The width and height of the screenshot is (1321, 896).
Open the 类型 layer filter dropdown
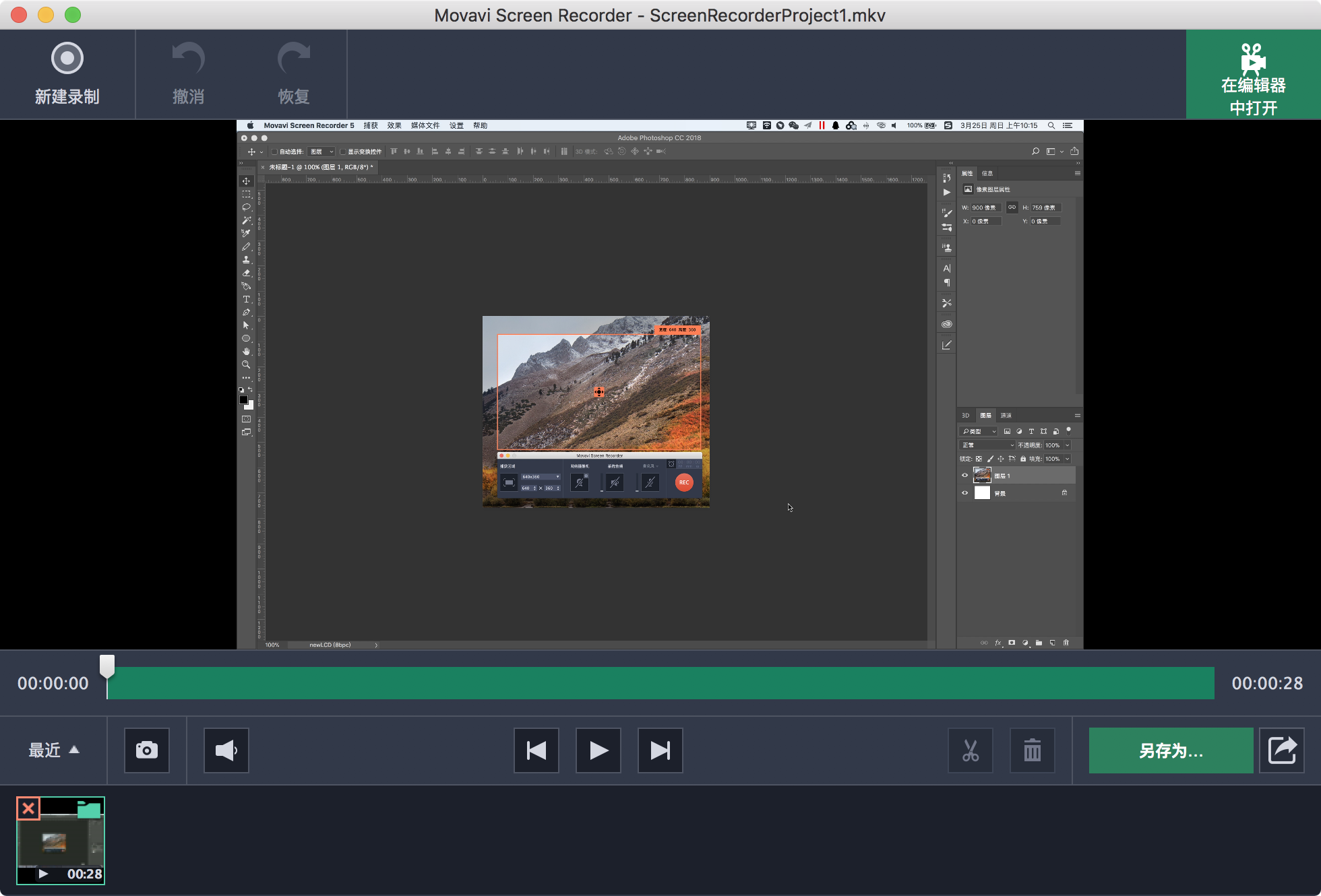click(979, 431)
